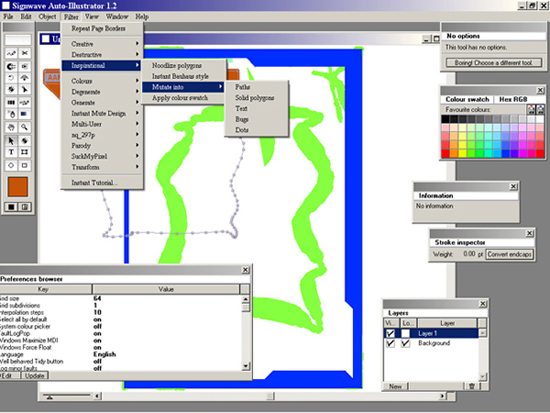
Task: Select the arrow selection tool
Action: 11,141
